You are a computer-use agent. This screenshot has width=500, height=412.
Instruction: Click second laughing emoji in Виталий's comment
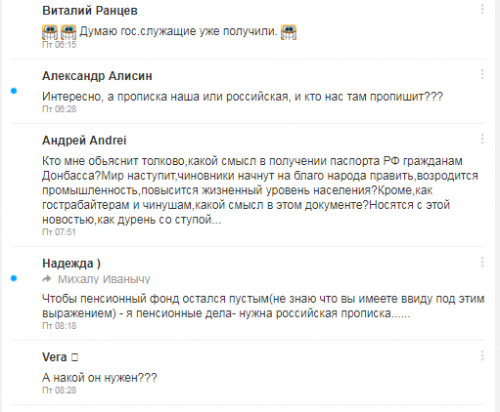click(68, 32)
